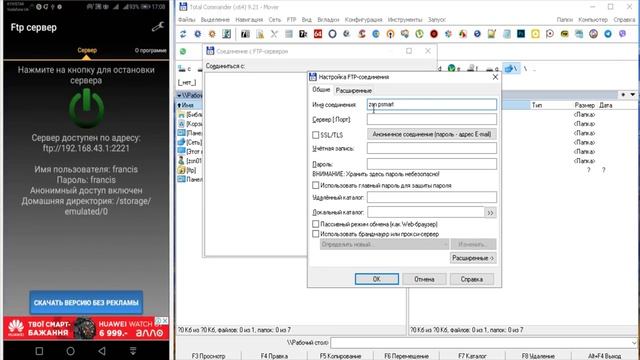Open the Файлы menu
Viewport: 640px width, 360px height.
point(187,20)
